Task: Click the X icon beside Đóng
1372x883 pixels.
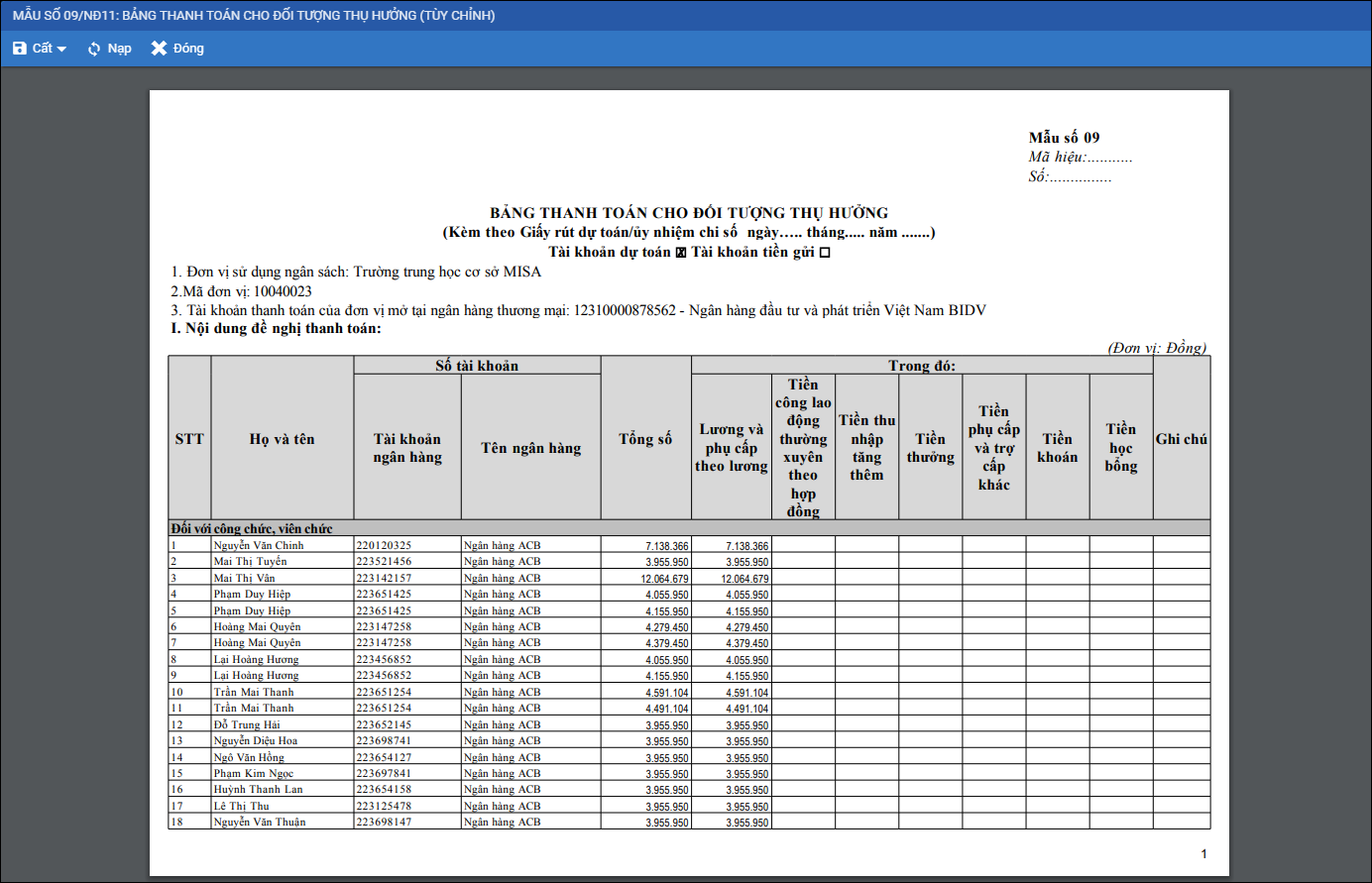Action: click(x=159, y=49)
